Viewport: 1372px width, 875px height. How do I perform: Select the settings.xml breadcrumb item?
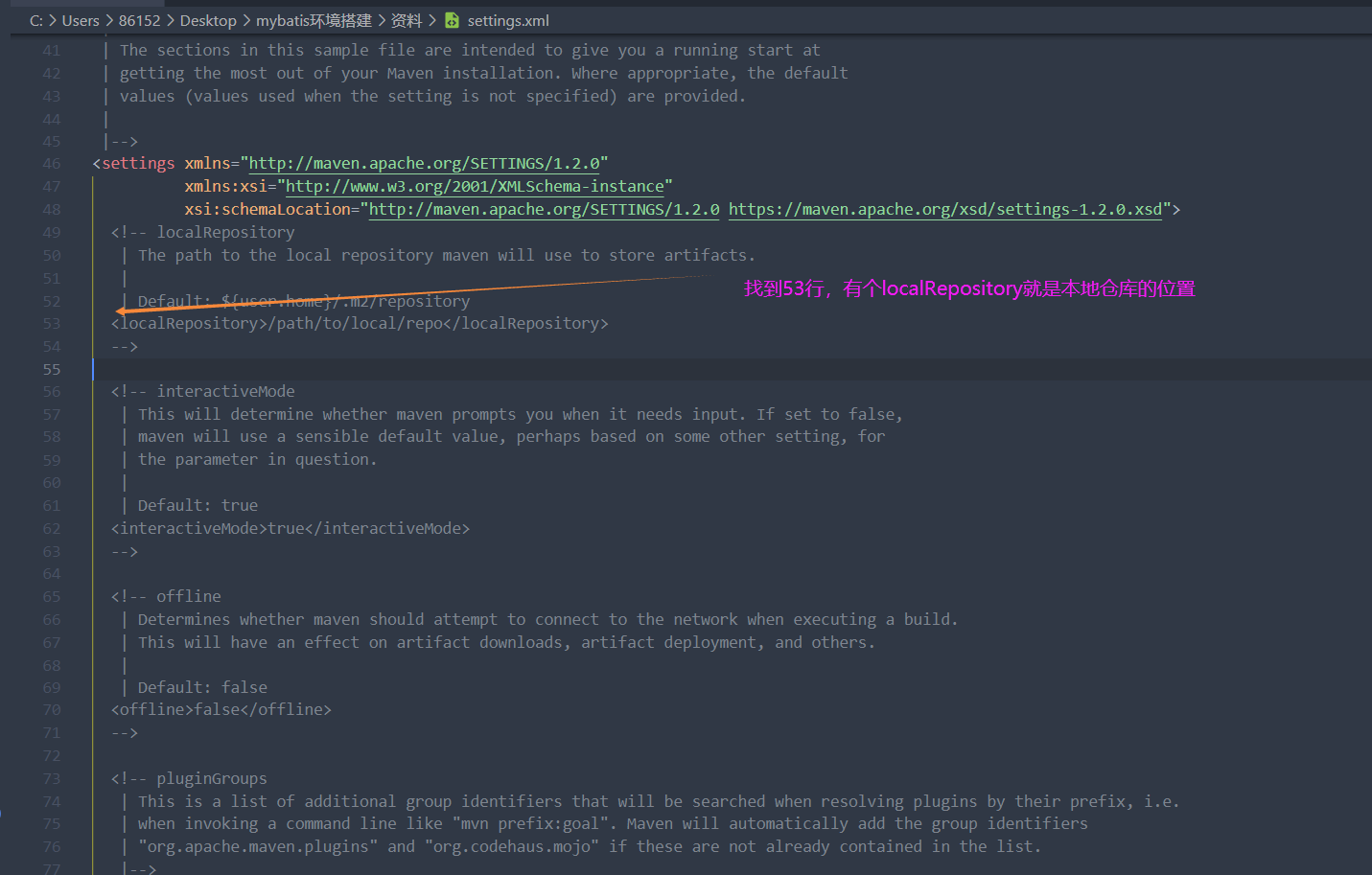pos(508,20)
